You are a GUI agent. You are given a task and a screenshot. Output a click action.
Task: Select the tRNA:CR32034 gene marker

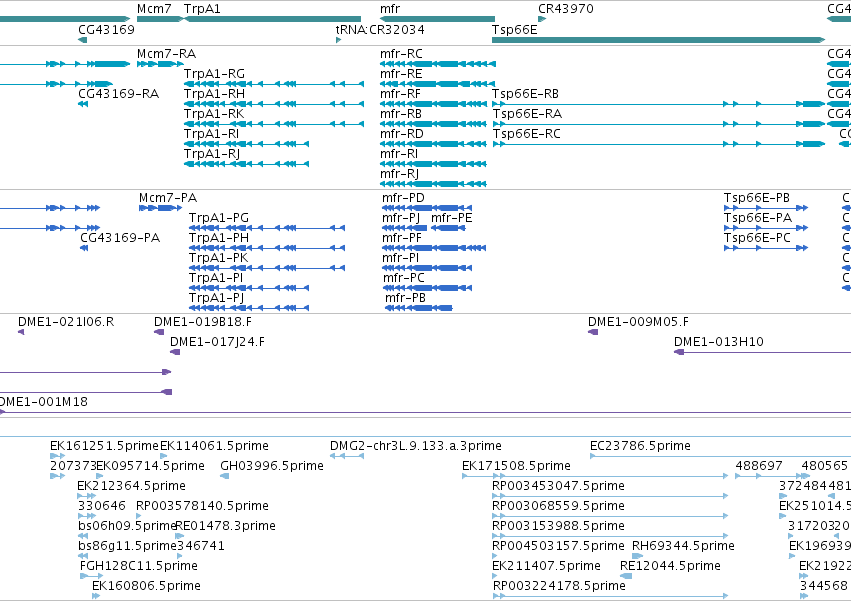click(339, 40)
